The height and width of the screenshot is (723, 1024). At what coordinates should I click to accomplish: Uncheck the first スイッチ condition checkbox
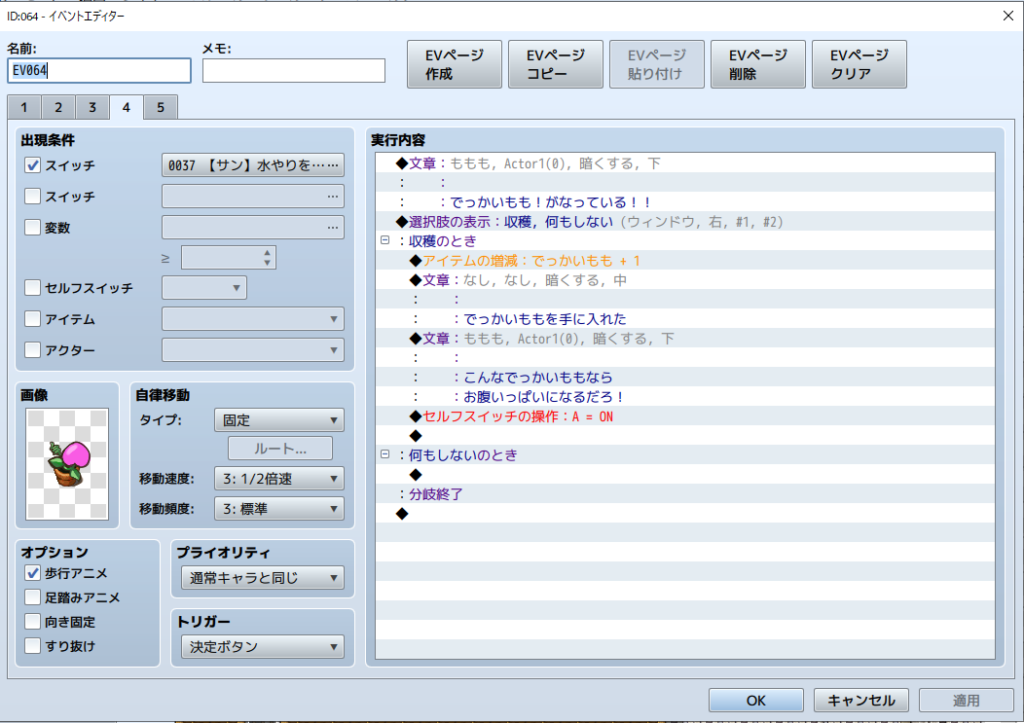coord(33,166)
